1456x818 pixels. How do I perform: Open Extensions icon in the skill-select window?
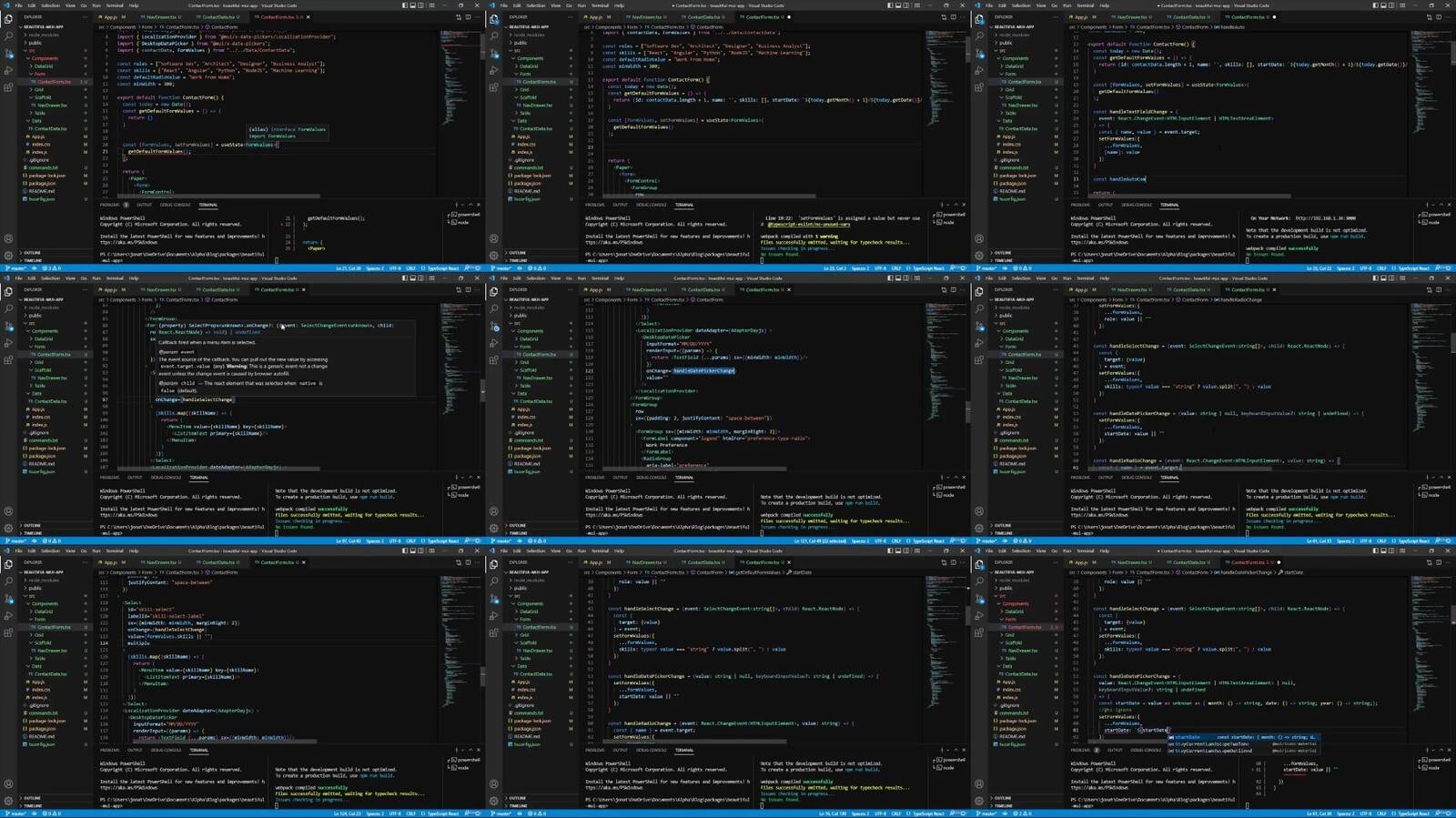pyautogui.click(x=8, y=633)
